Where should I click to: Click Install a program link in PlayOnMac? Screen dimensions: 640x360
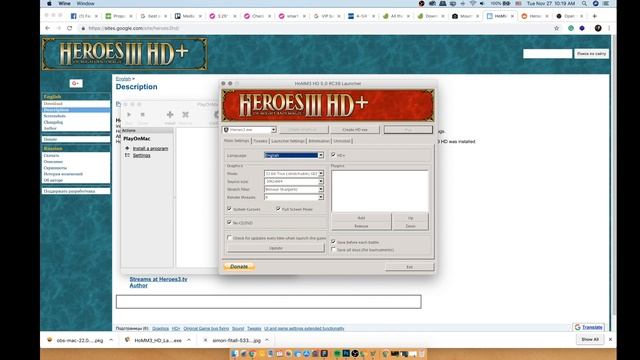click(x=150, y=149)
